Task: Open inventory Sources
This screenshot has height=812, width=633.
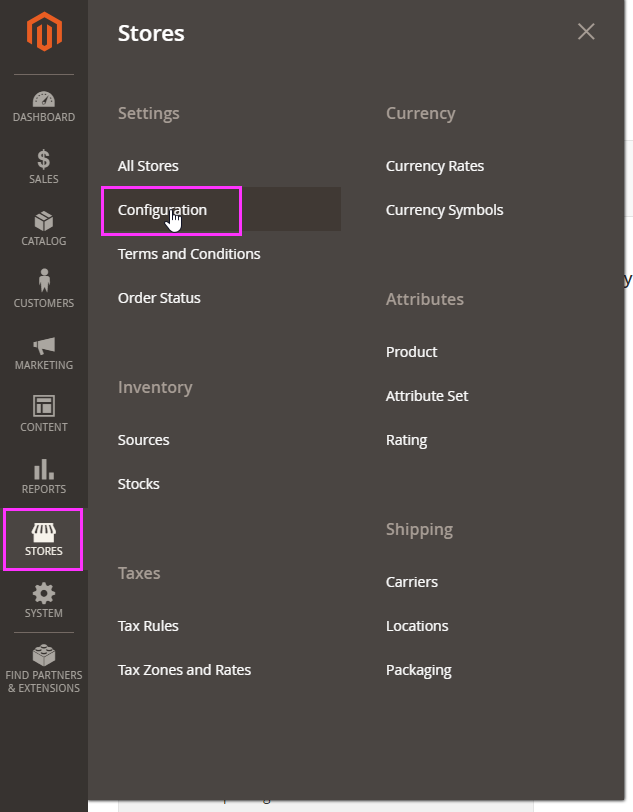Action: point(143,440)
